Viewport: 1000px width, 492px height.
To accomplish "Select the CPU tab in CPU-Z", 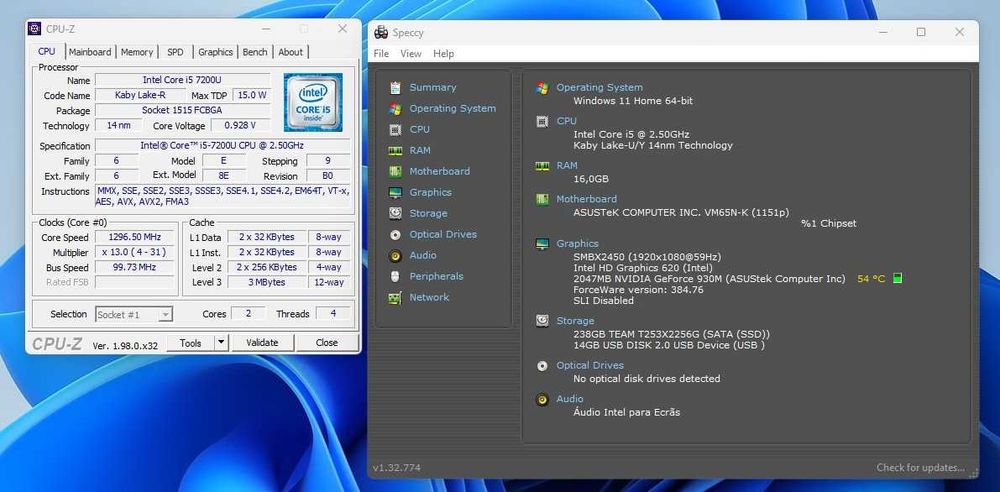I will pos(47,51).
